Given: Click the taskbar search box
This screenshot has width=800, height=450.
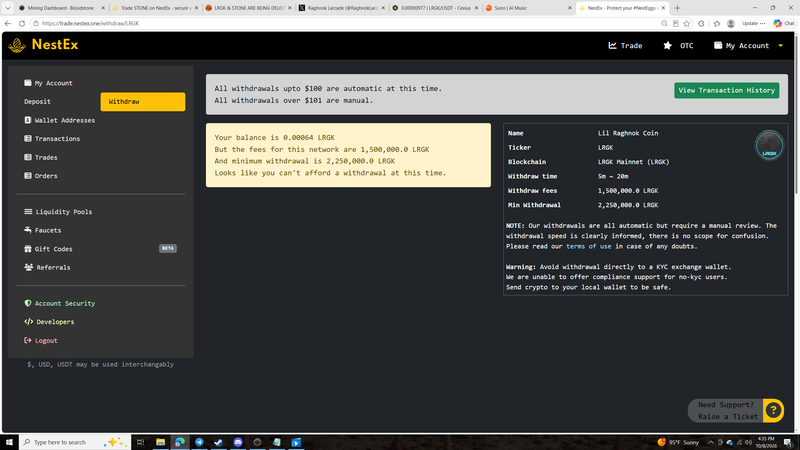Looking at the screenshot, I should coord(74,442).
